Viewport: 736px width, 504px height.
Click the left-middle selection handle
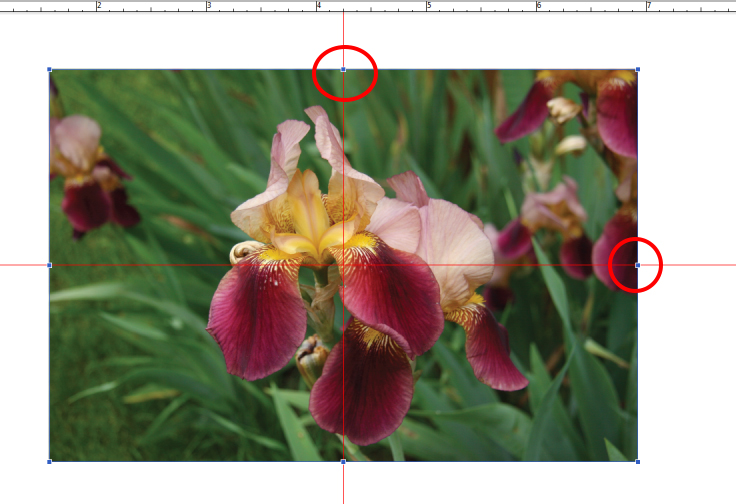point(50,265)
